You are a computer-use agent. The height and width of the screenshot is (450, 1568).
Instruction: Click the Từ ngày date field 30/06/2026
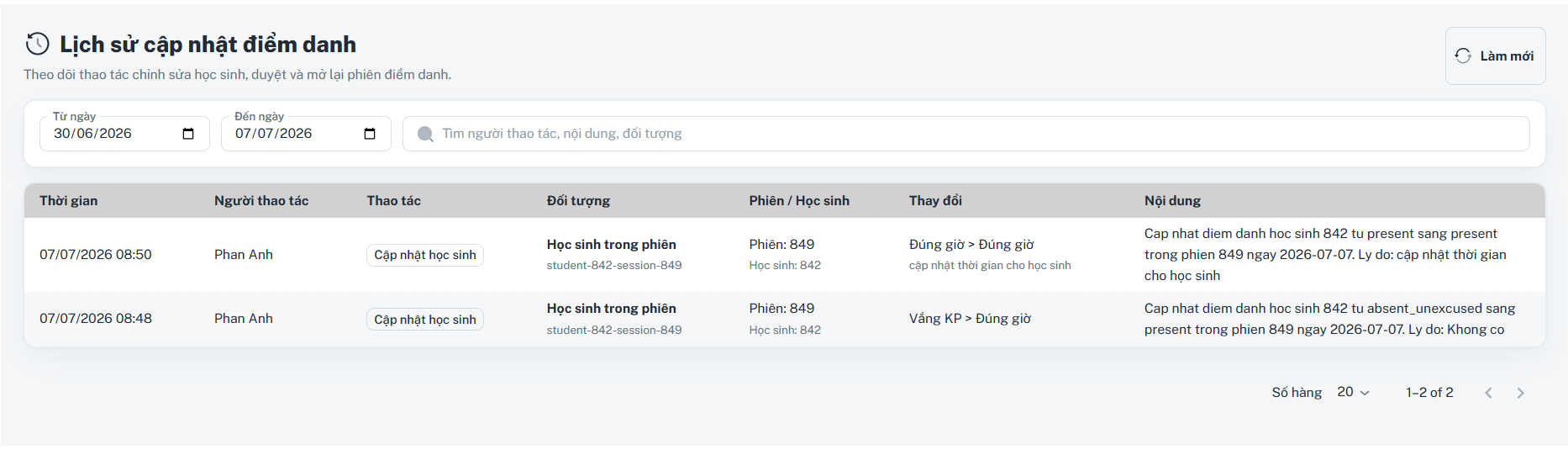coord(124,134)
